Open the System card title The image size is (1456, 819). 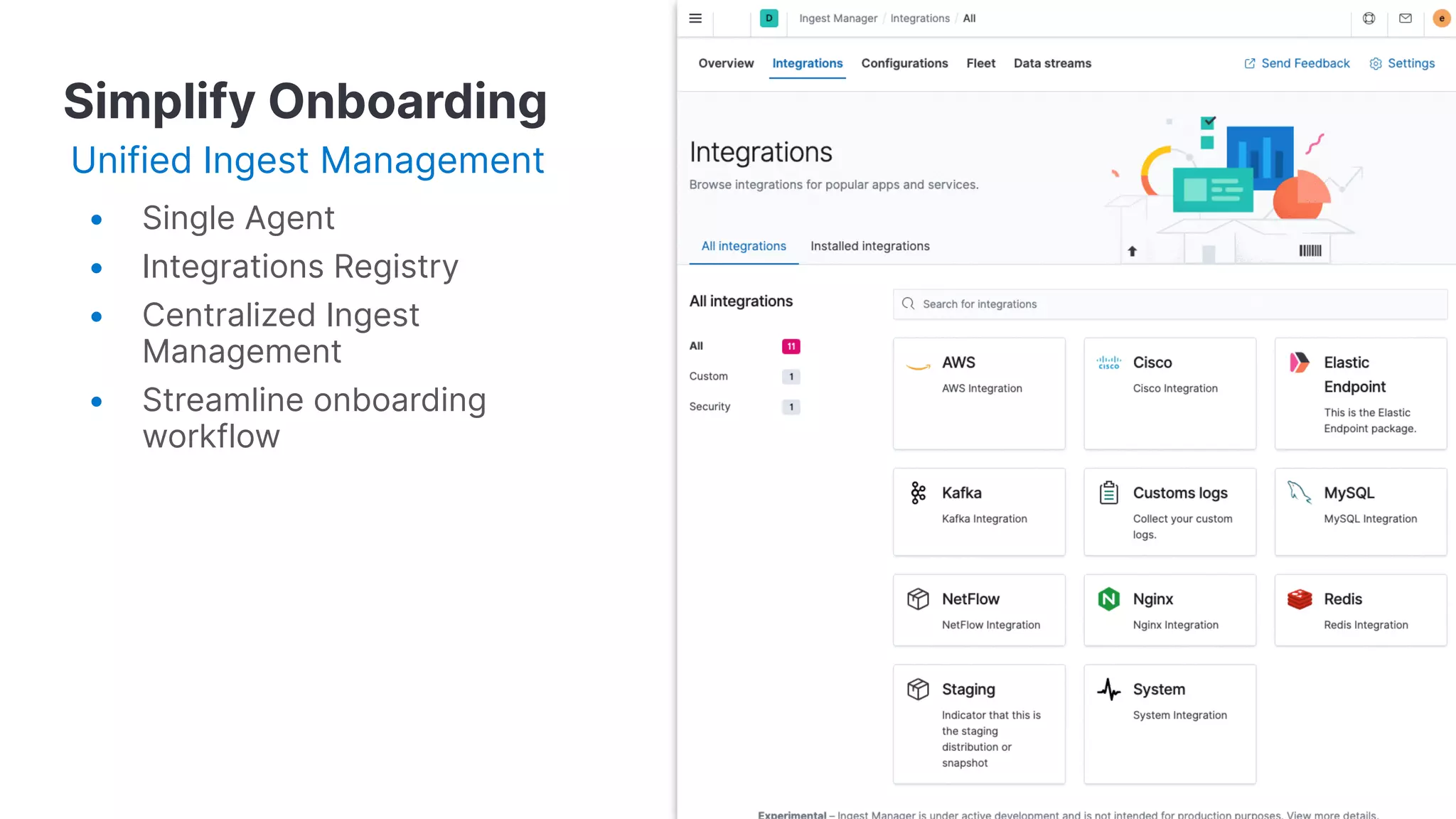1159,690
